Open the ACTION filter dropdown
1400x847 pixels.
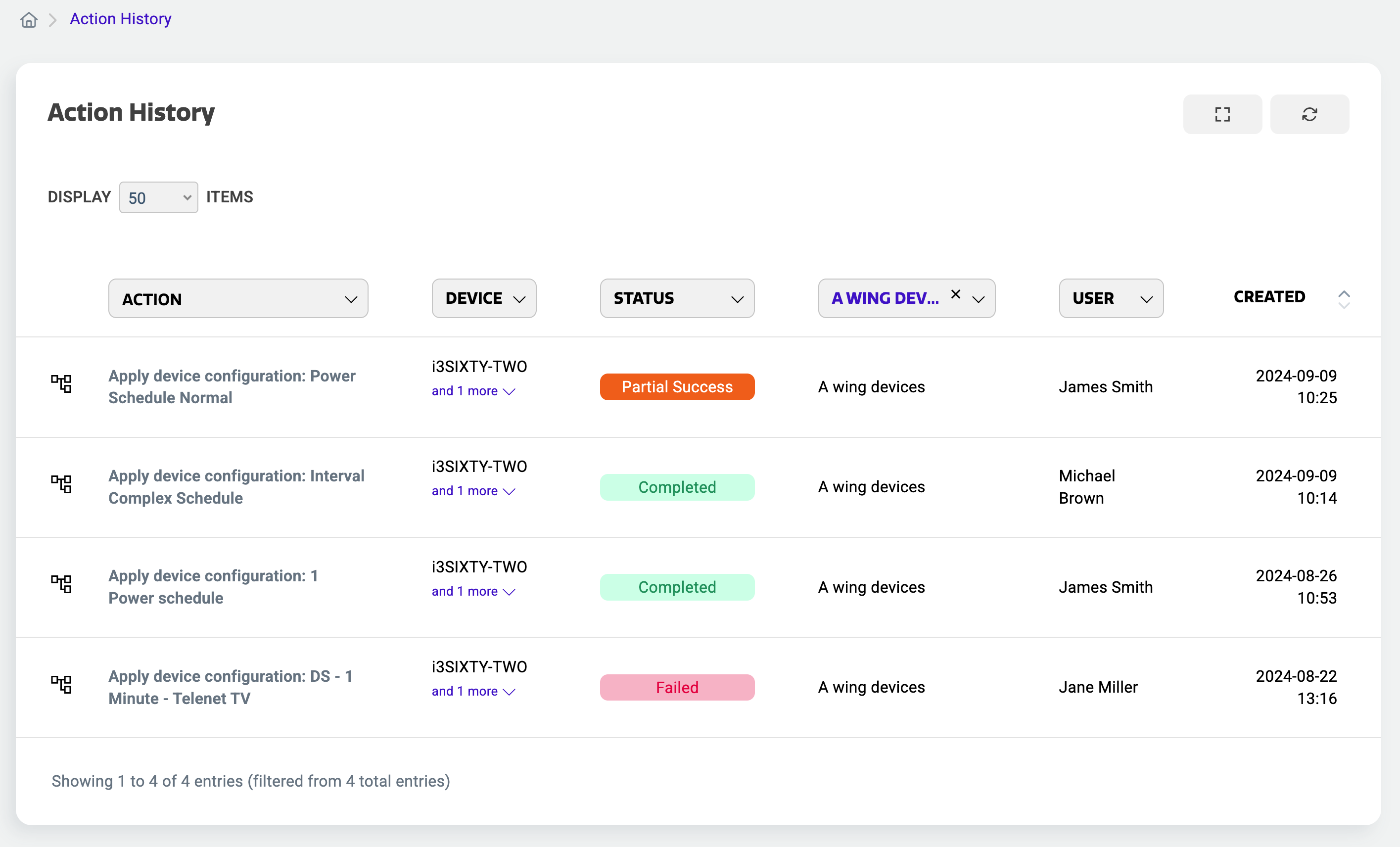(238, 299)
